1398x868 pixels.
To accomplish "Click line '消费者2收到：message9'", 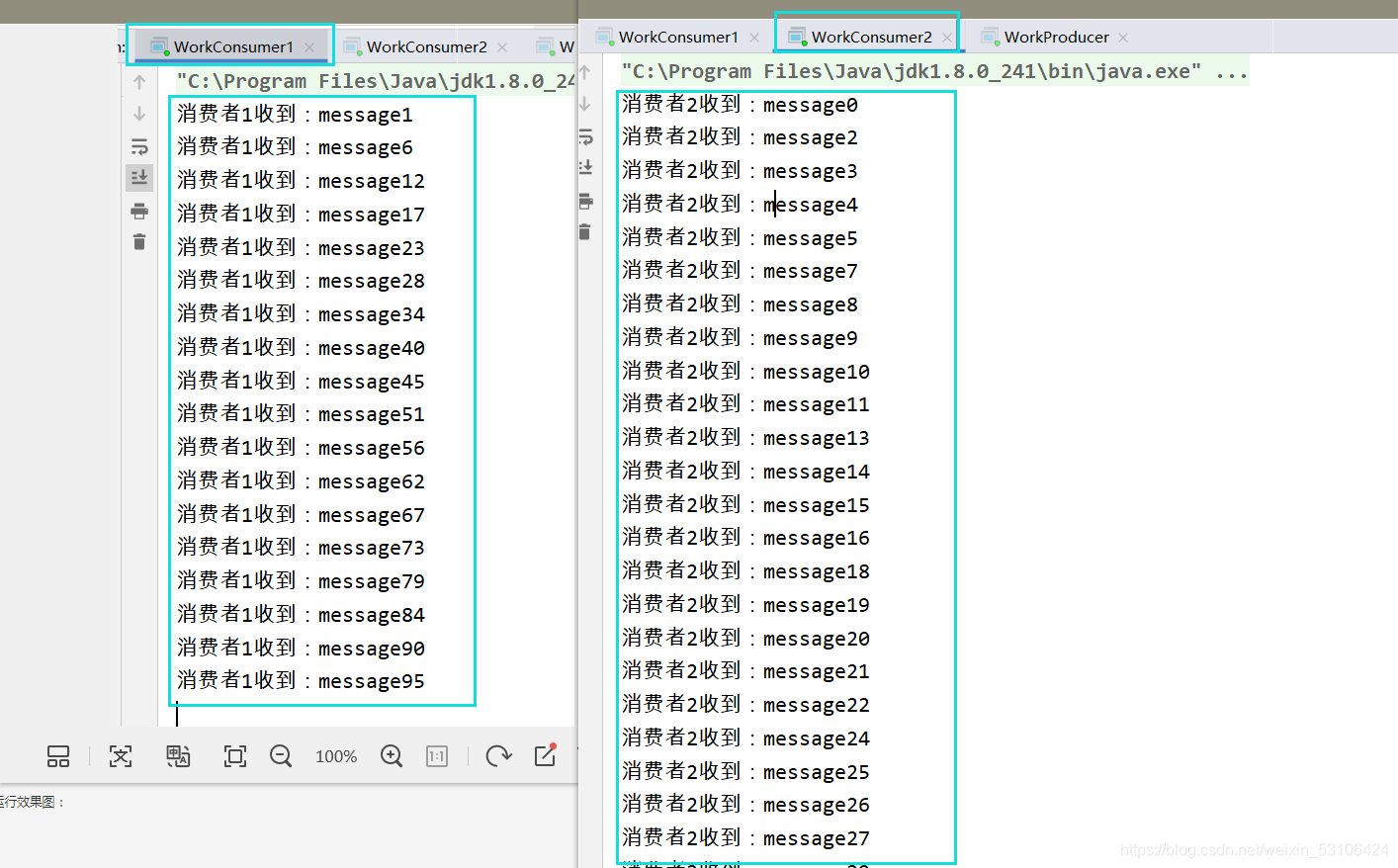I will (x=740, y=338).
